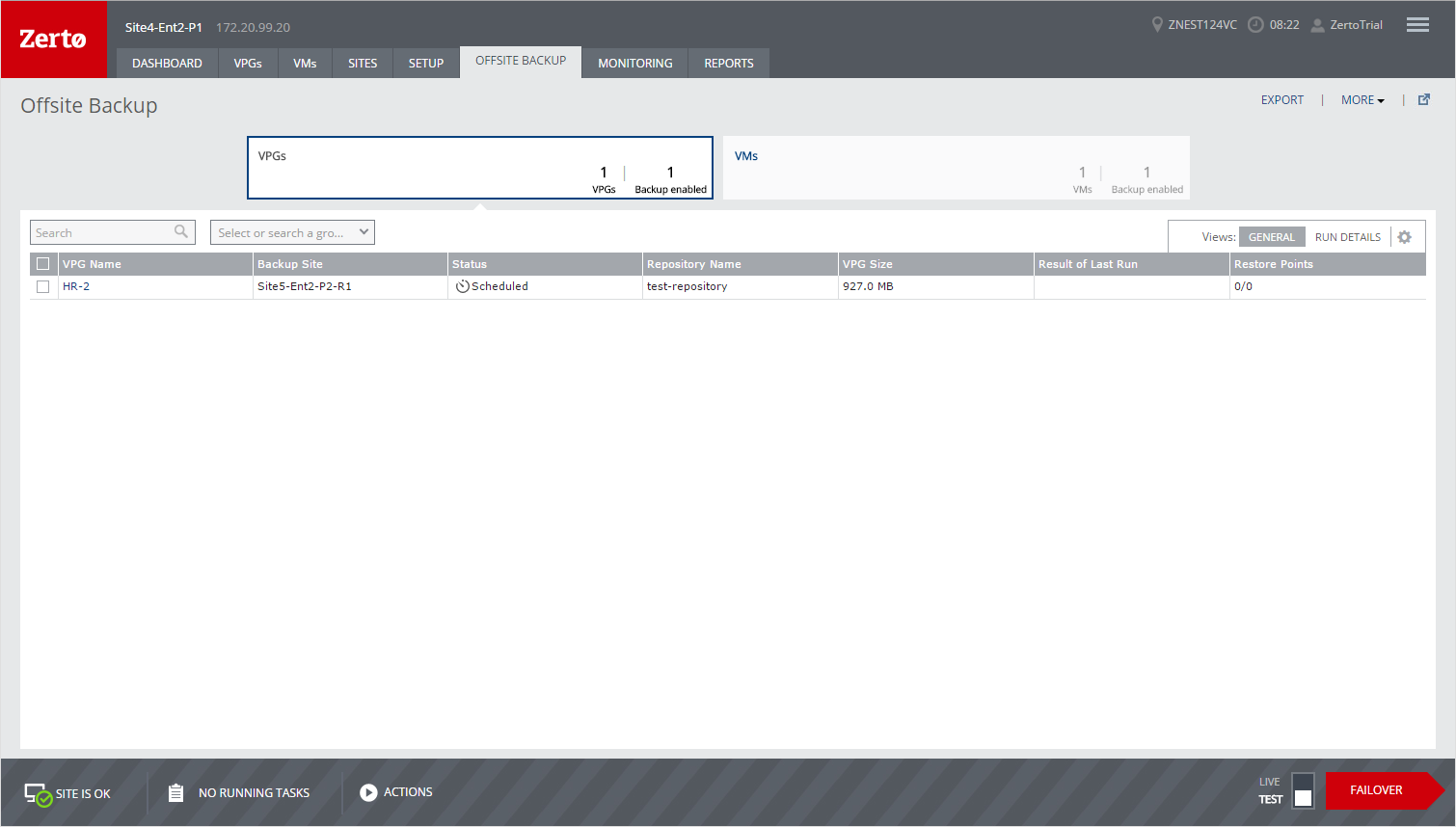Open the column settings gear icon
This screenshot has width=1456, height=827.
[x=1404, y=237]
